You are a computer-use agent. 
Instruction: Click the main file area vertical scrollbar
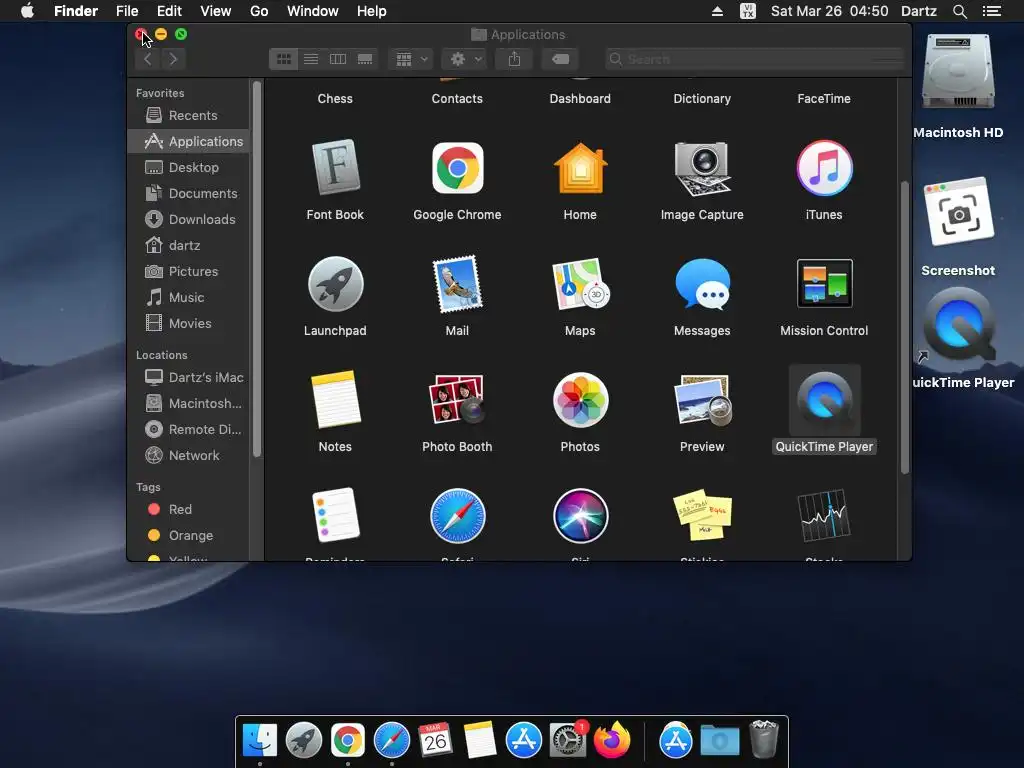point(904,327)
